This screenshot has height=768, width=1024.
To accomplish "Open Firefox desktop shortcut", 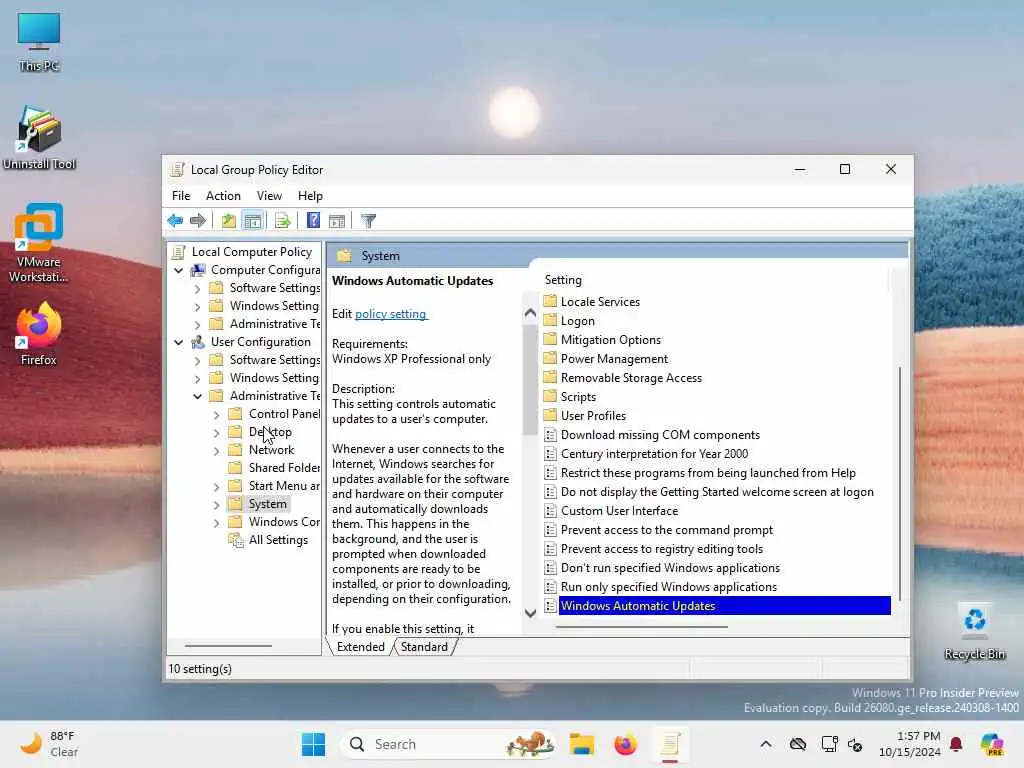I will tap(39, 334).
